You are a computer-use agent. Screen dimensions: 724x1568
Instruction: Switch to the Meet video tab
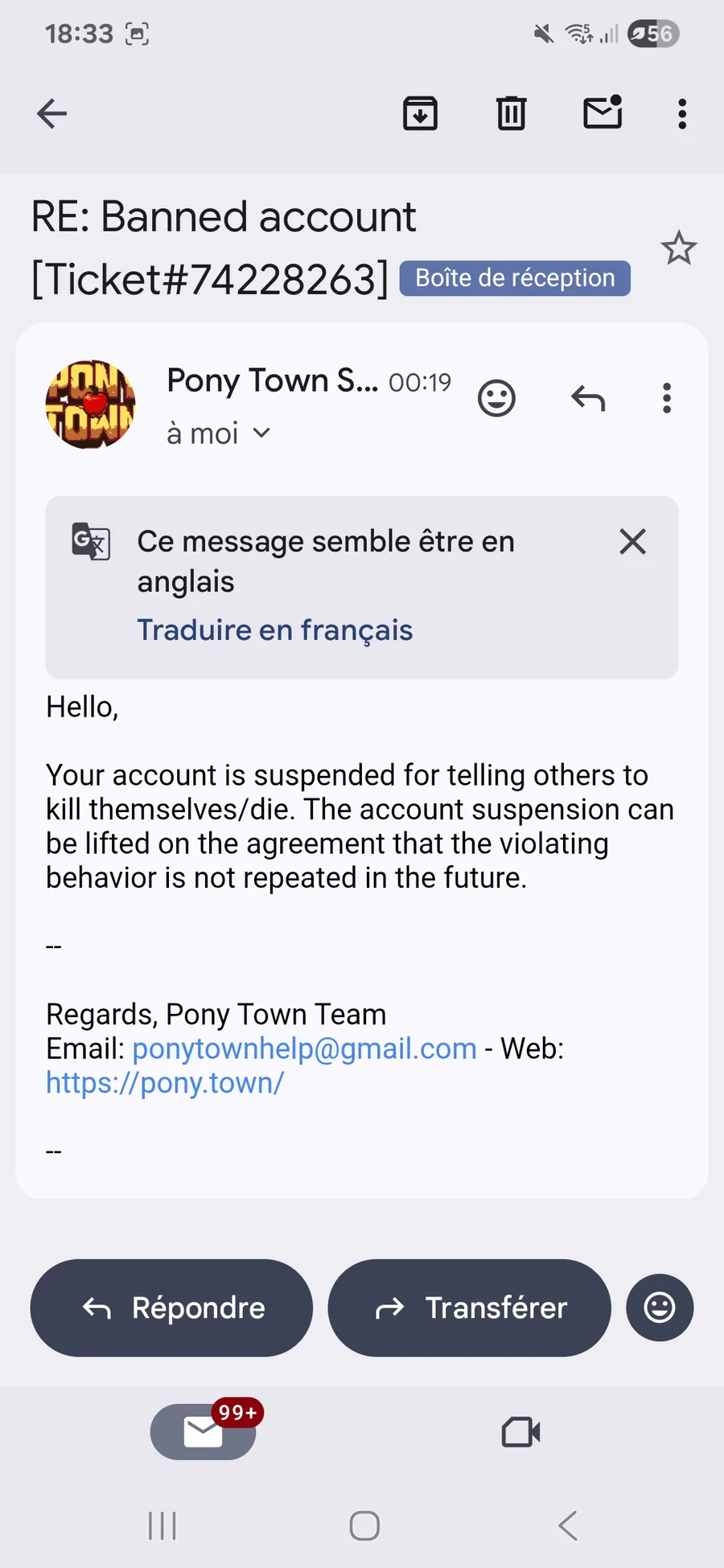coord(520,1432)
